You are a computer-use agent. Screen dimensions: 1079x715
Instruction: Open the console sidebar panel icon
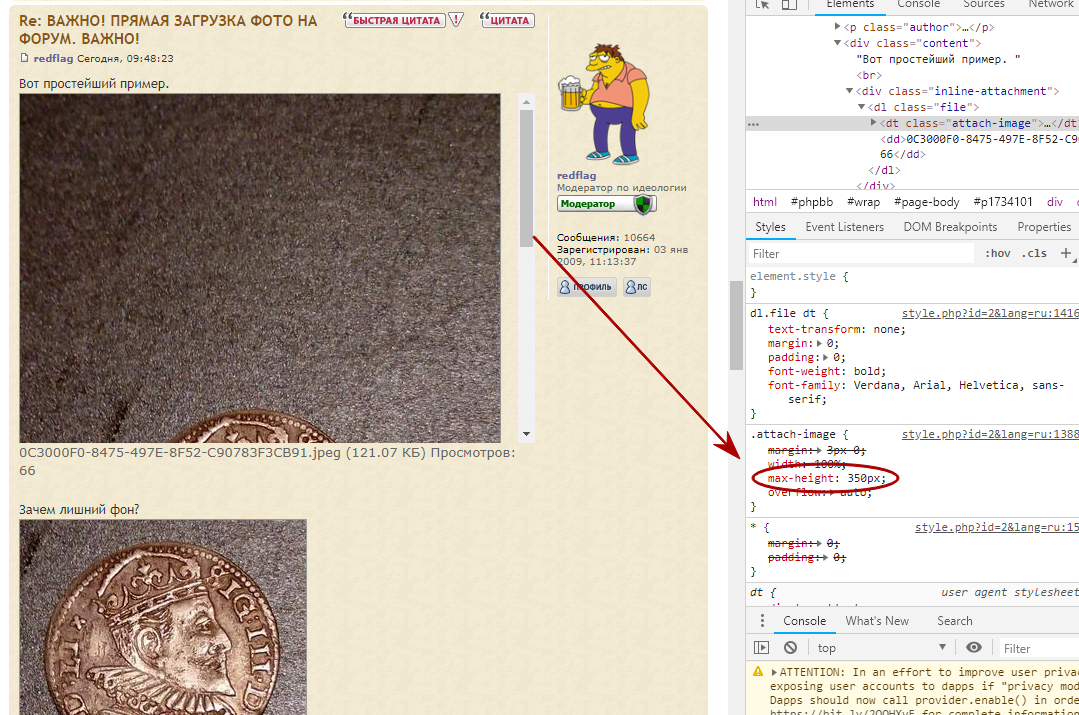point(761,648)
